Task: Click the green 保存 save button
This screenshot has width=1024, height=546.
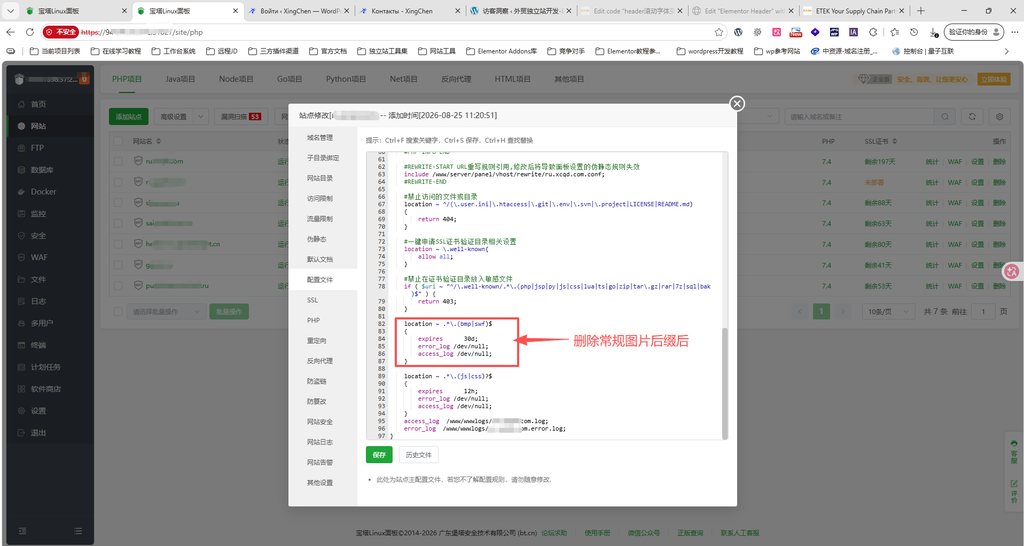Action: click(379, 455)
